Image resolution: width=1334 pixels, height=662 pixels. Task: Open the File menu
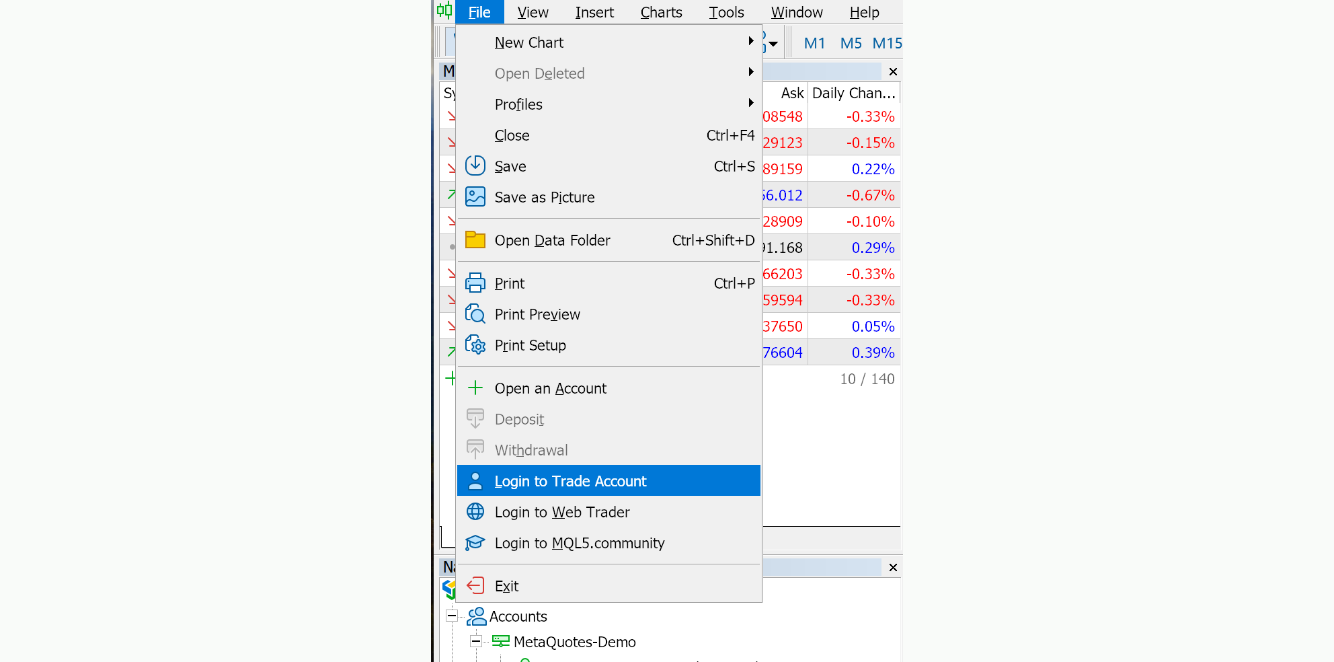[x=479, y=12]
